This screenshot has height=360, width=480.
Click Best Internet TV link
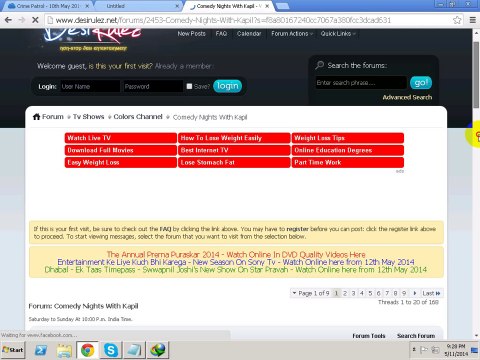tap(234, 150)
